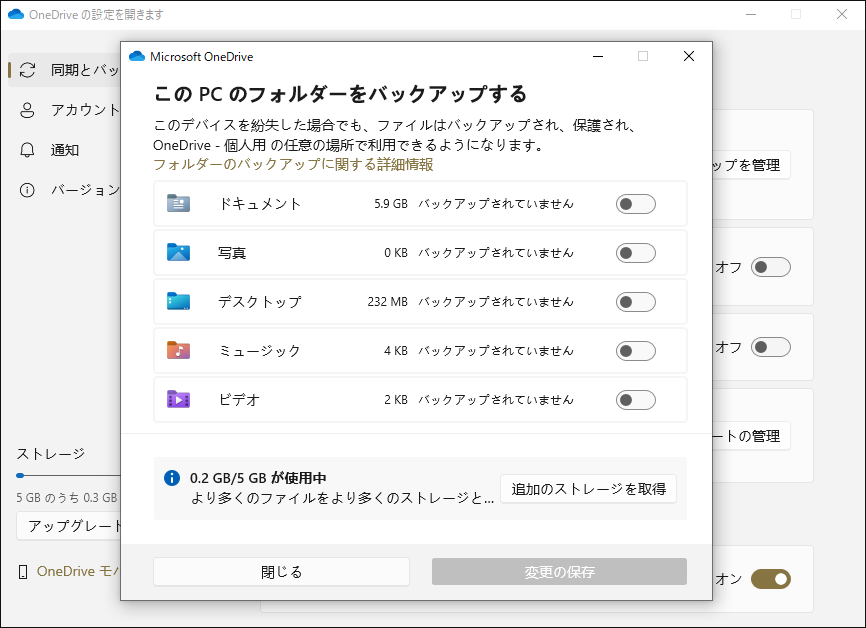Click the 5 GB のうち 0.3 GB usage text
The image size is (866, 628).
(67, 498)
